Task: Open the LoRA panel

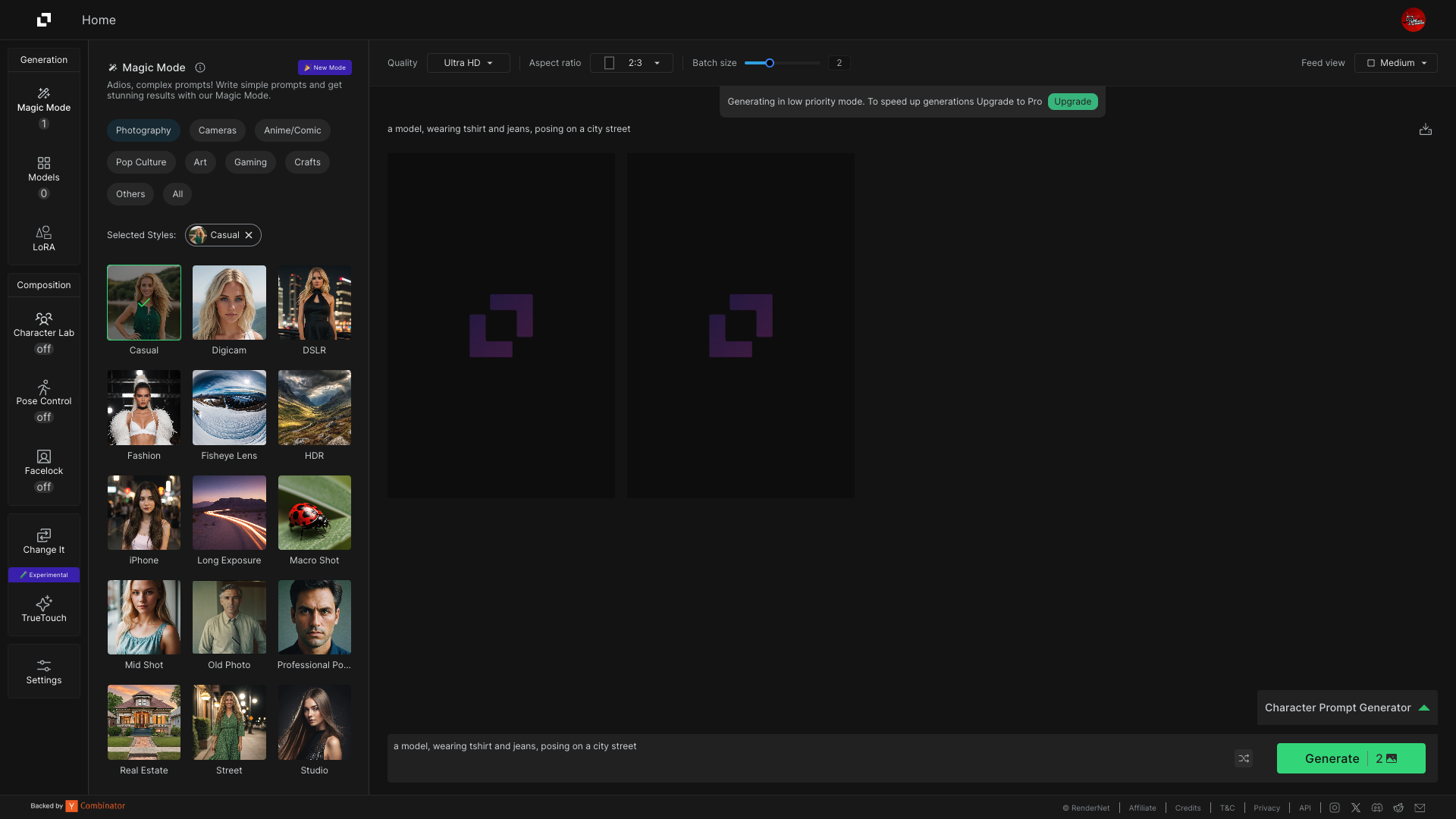Action: point(44,238)
